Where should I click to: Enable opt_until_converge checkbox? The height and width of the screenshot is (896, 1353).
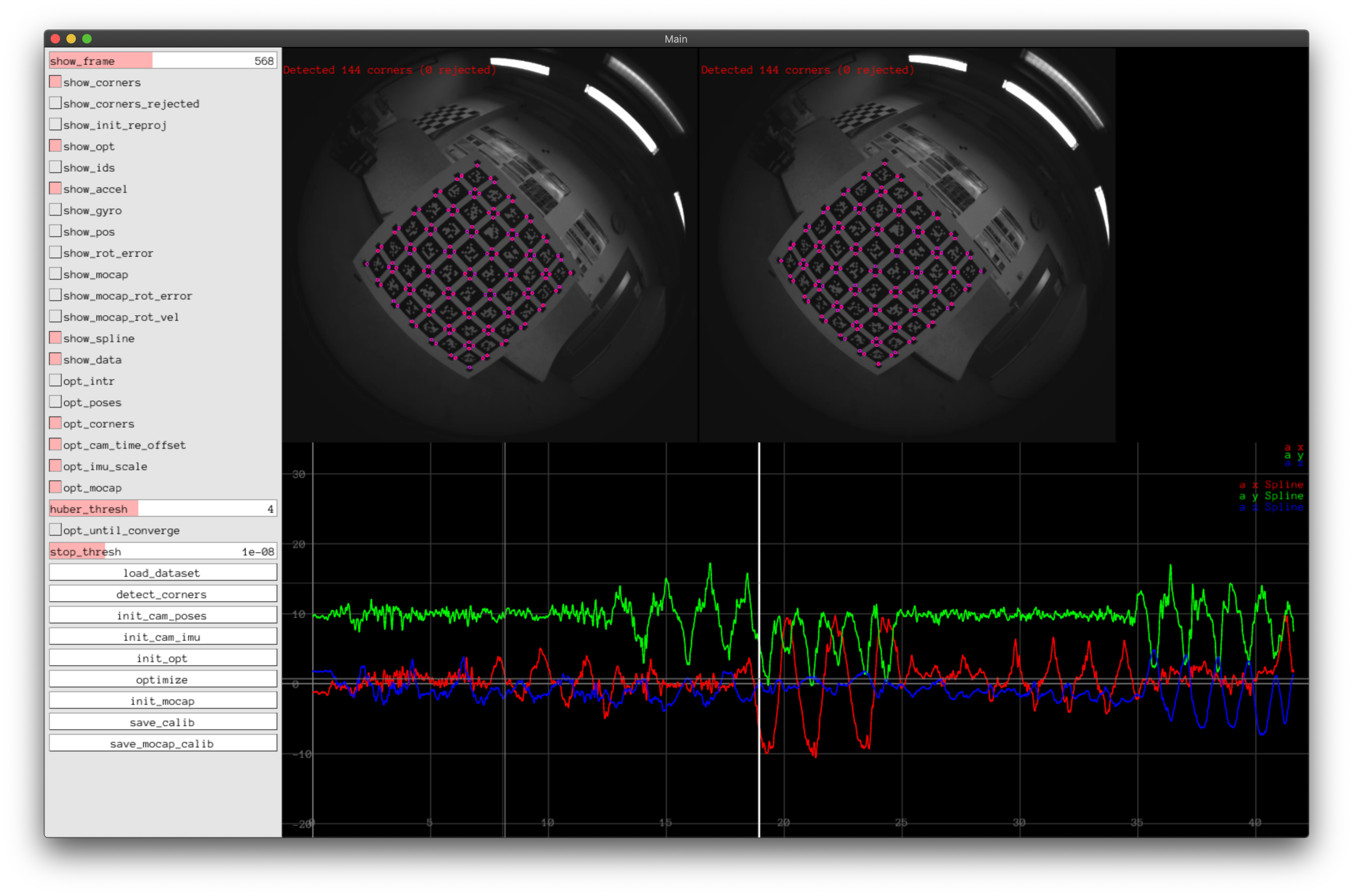(55, 530)
